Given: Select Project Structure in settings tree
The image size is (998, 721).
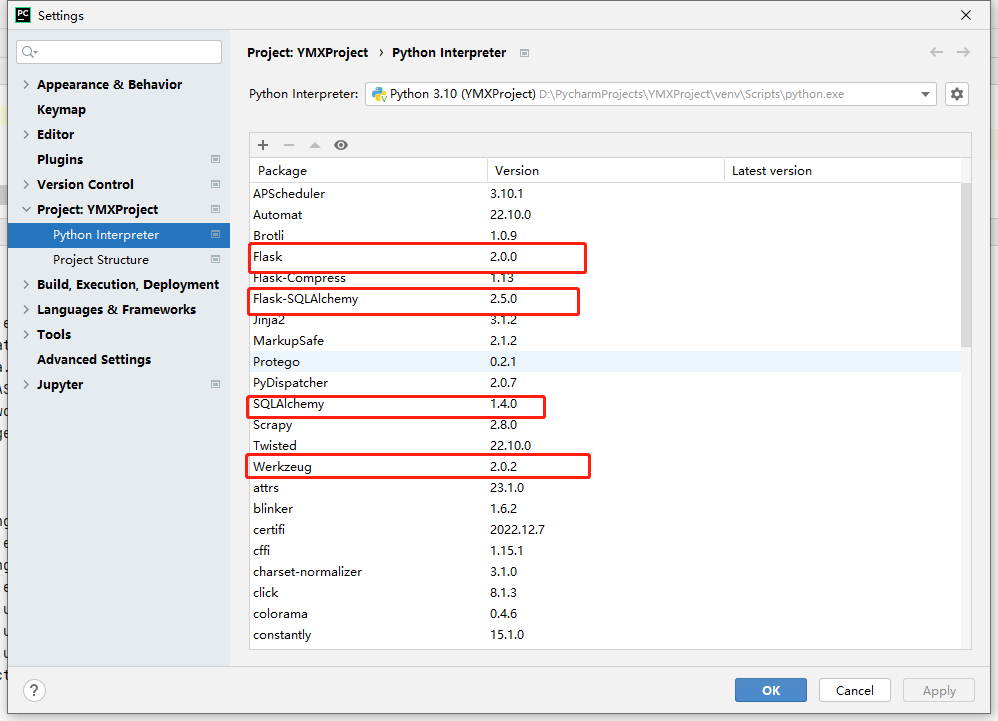Looking at the screenshot, I should (x=101, y=260).
